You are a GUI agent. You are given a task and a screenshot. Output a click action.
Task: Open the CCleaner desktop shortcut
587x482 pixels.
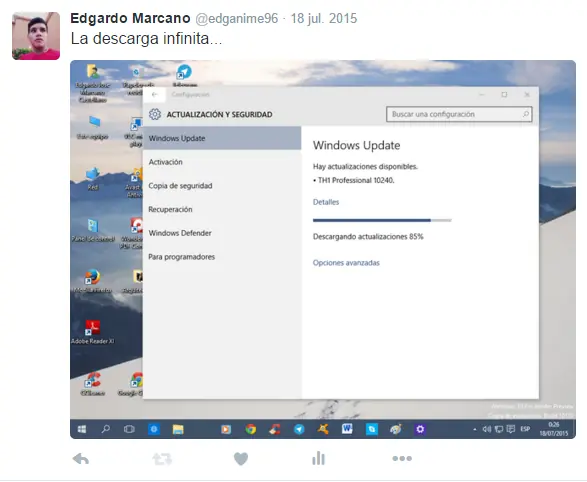pos(92,384)
